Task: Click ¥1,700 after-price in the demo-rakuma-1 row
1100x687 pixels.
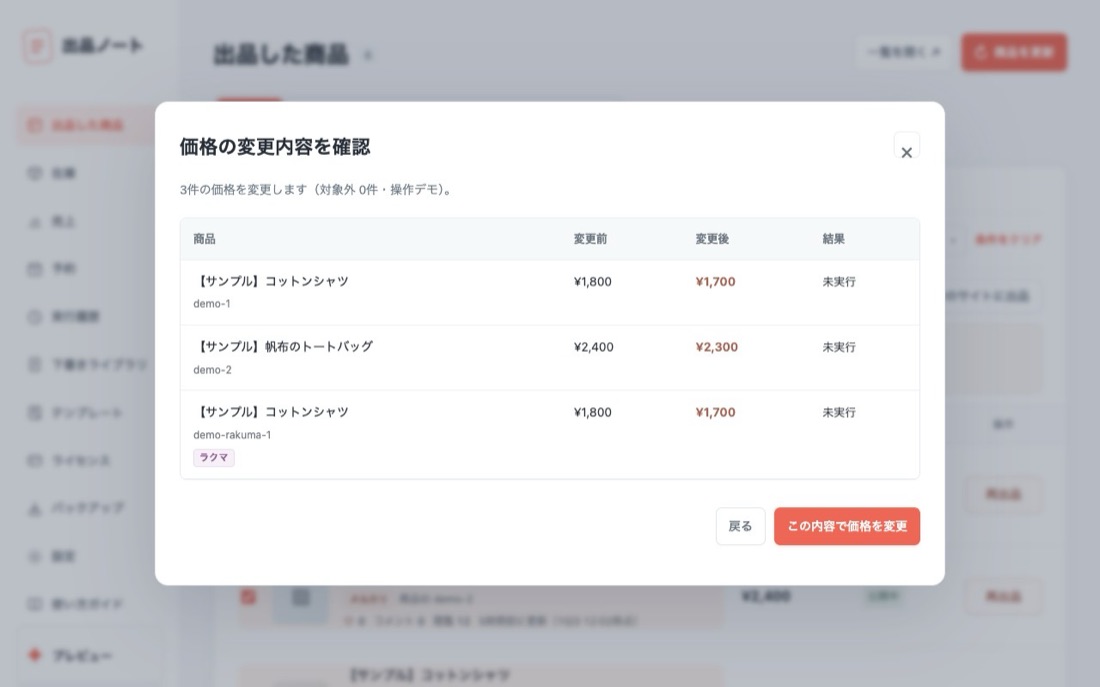Action: pos(716,413)
